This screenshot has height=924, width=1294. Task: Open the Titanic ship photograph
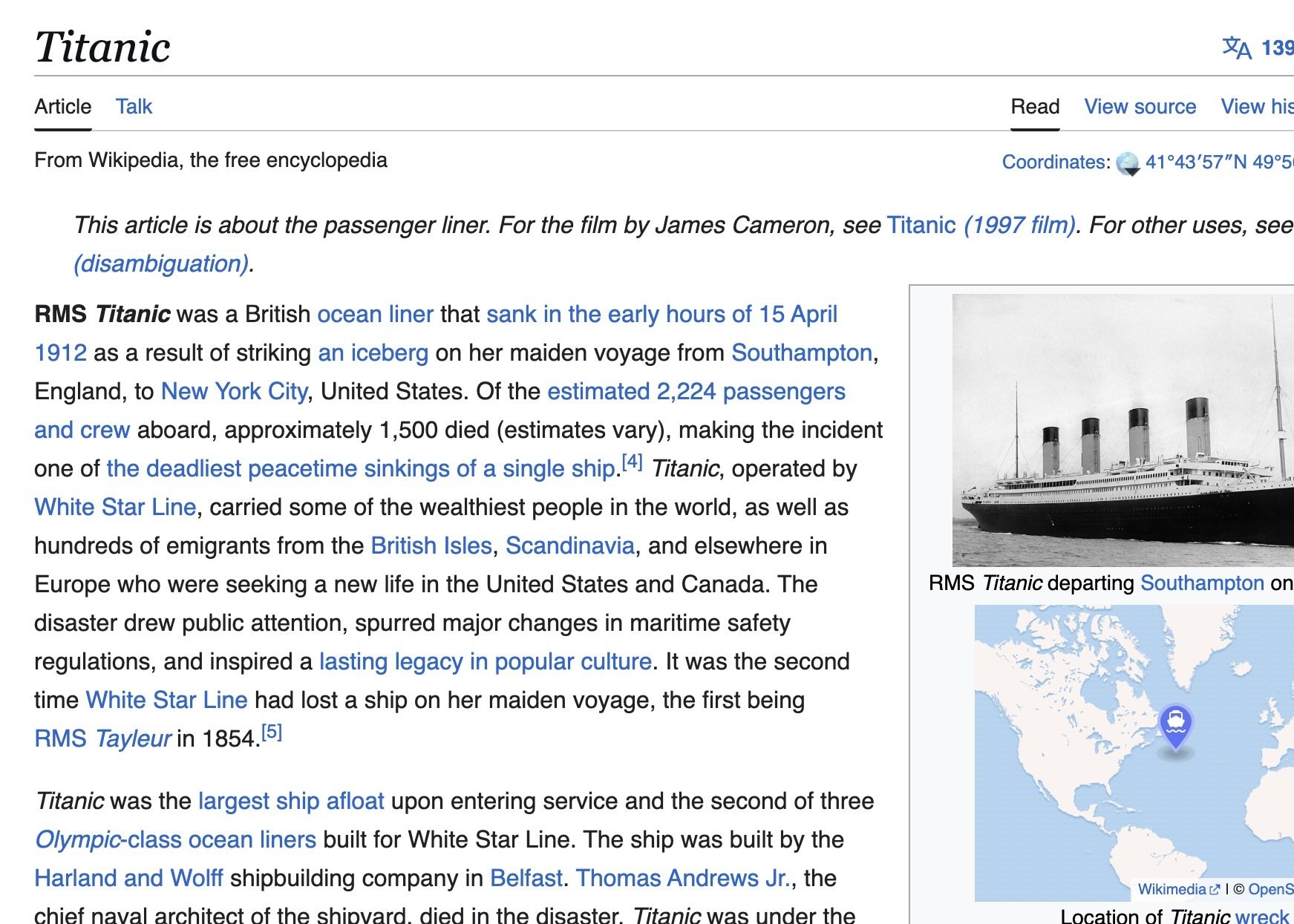point(1123,430)
